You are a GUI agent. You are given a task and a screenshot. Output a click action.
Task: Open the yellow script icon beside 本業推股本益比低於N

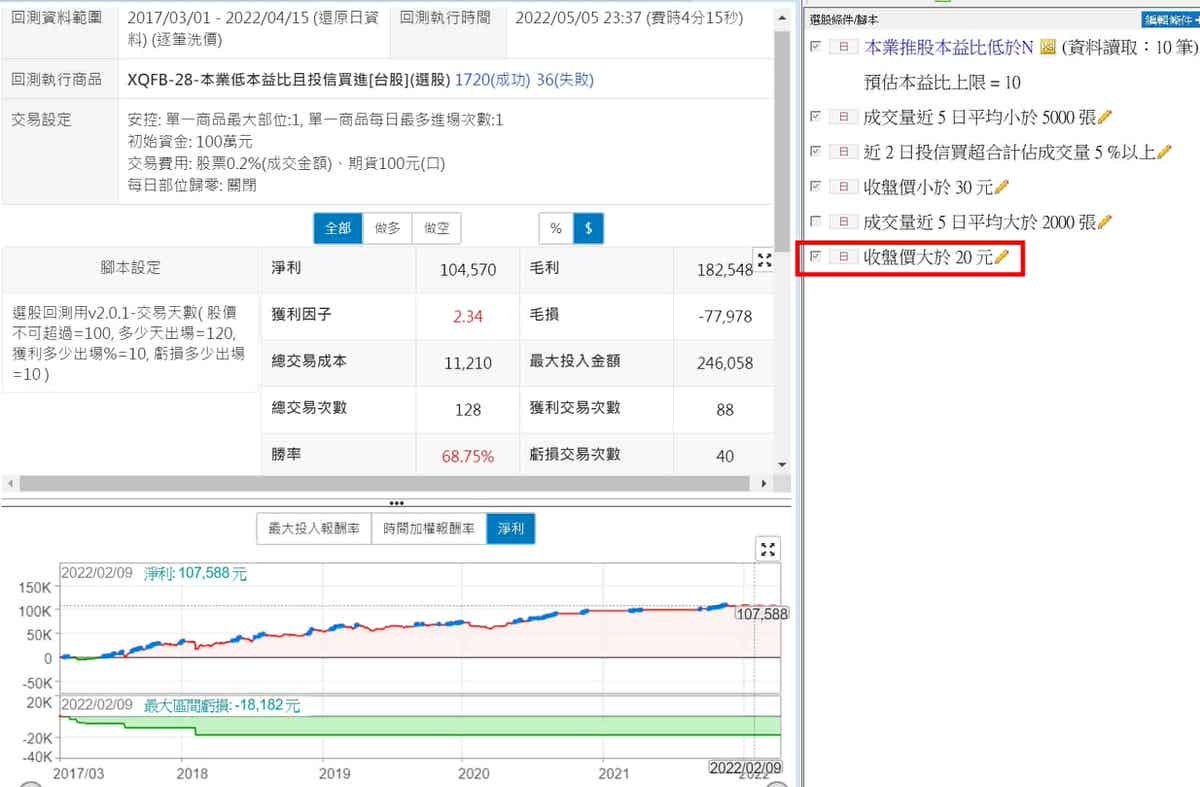[1048, 47]
